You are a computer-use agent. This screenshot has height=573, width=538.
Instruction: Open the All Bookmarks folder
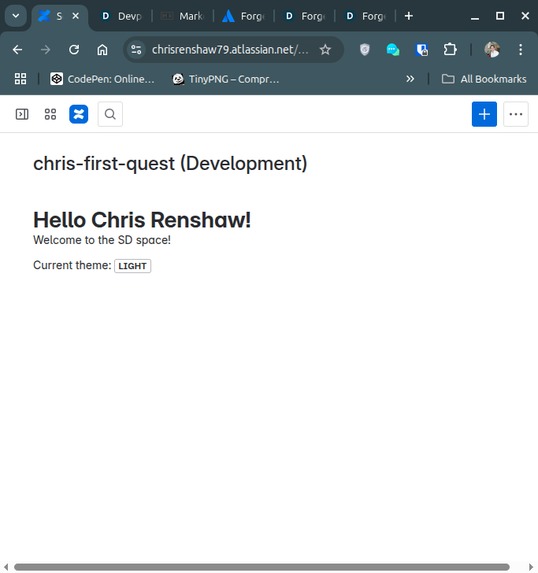(x=484, y=79)
